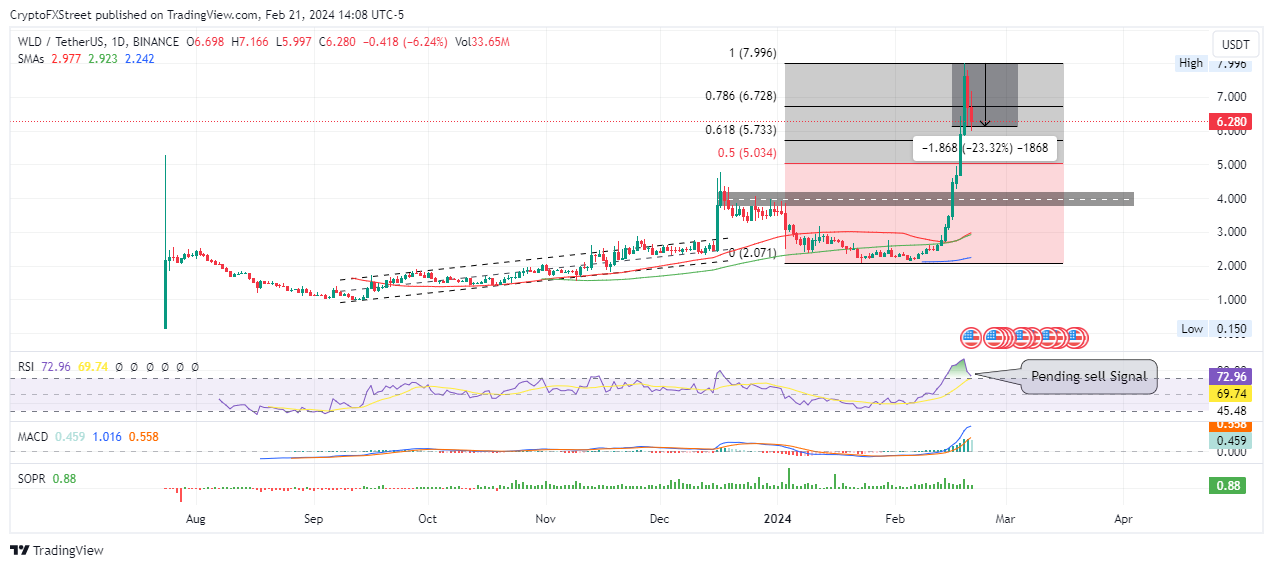
Task: Click the Low 0.150 price label
Action: pos(1211,329)
